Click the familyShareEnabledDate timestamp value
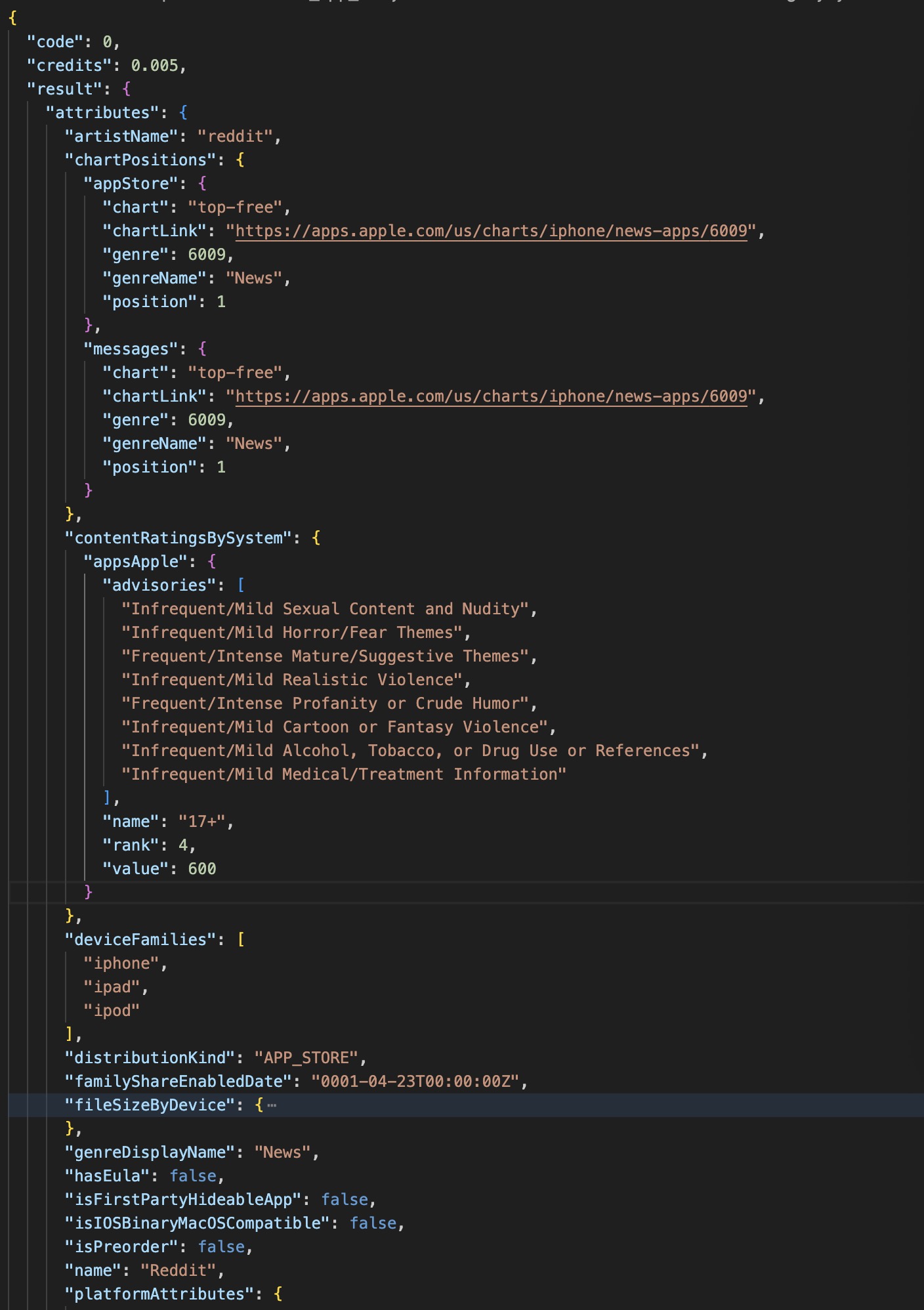Image resolution: width=924 pixels, height=1310 pixels. point(416,1082)
